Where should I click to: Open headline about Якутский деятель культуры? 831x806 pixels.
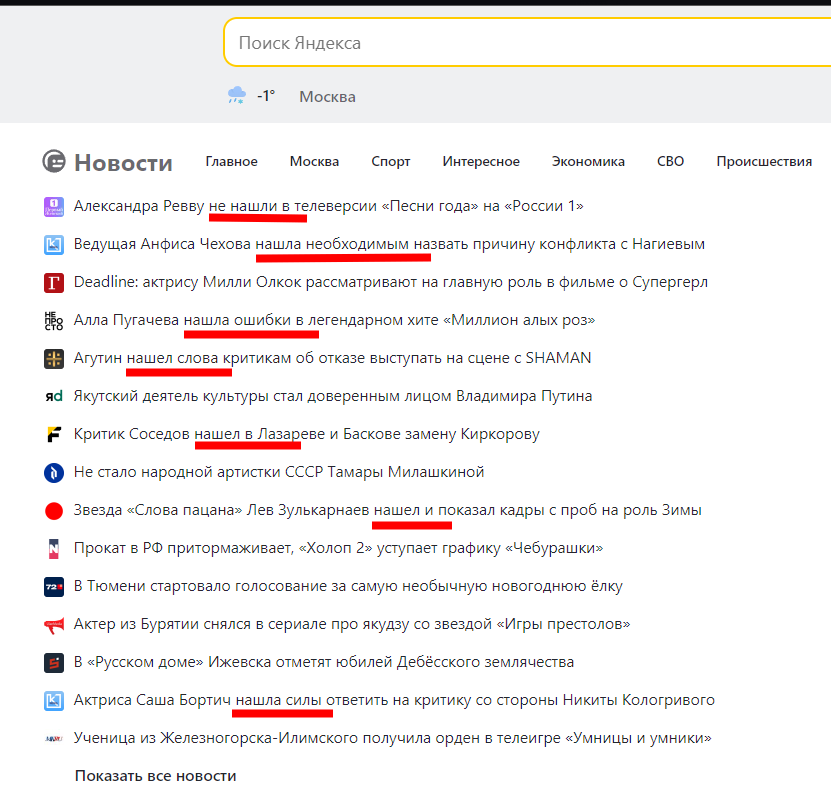coord(333,396)
